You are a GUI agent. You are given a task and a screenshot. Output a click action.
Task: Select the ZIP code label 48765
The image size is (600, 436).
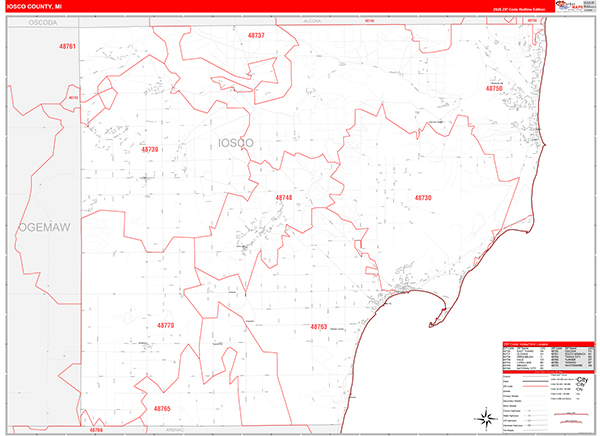(162, 408)
